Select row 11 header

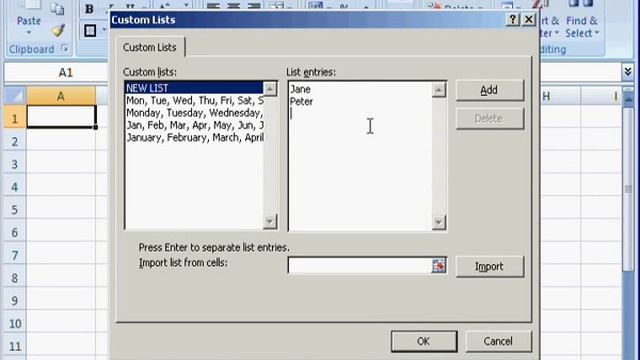[15, 347]
